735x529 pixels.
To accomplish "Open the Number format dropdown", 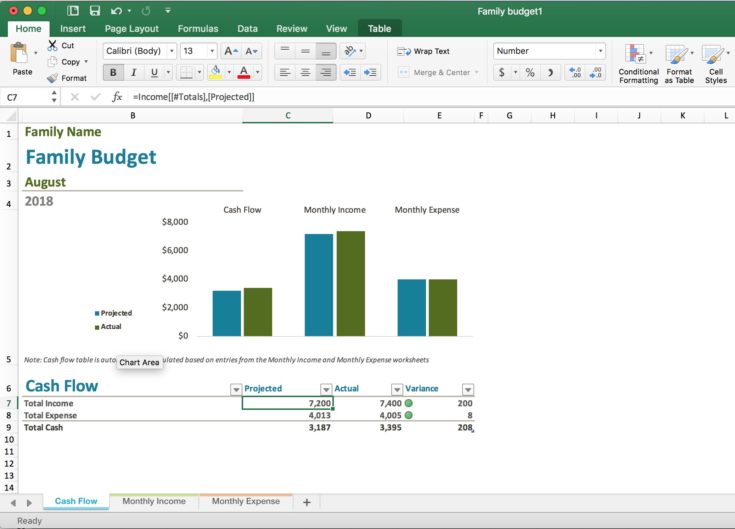I will click(600, 51).
